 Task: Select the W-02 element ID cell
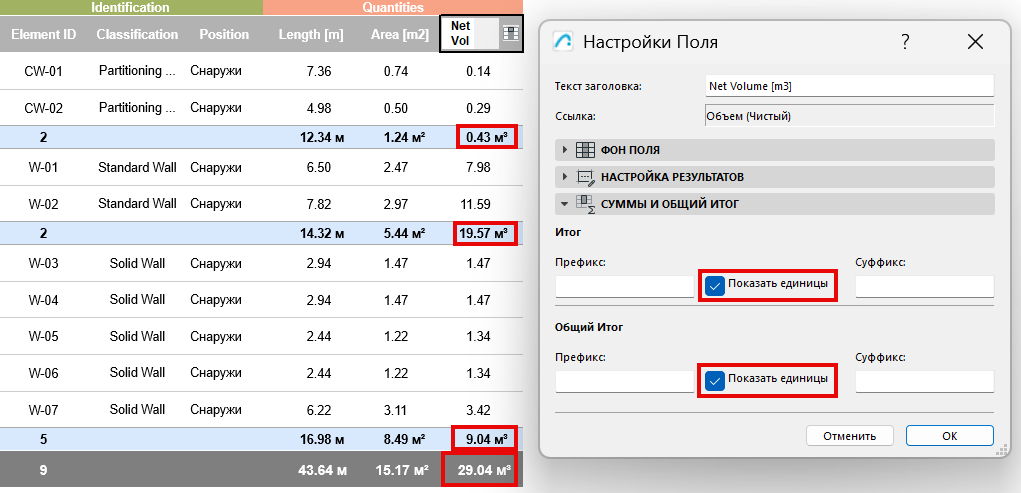(44, 204)
